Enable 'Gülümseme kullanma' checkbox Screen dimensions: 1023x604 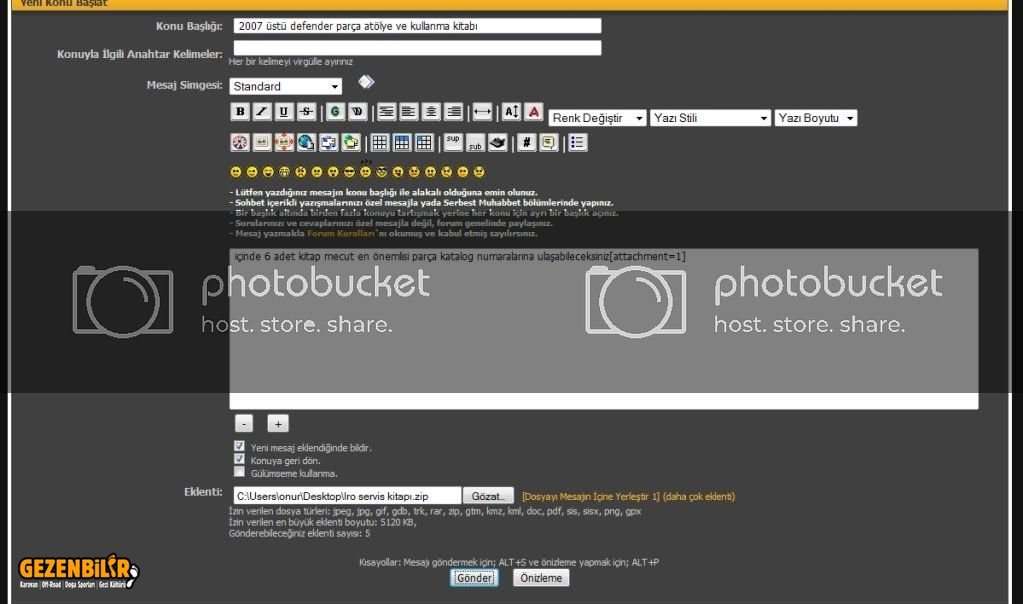(x=239, y=472)
